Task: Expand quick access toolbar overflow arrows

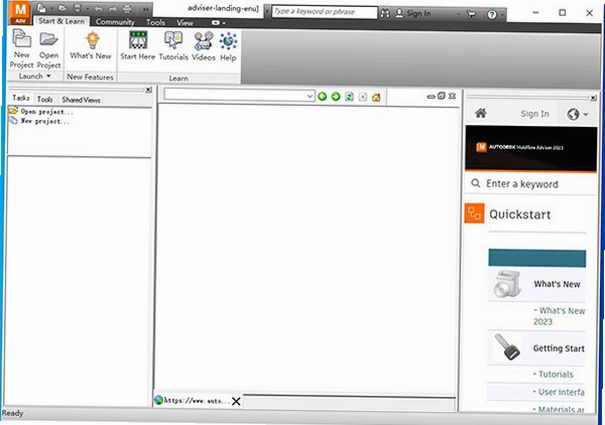Action: point(146,9)
